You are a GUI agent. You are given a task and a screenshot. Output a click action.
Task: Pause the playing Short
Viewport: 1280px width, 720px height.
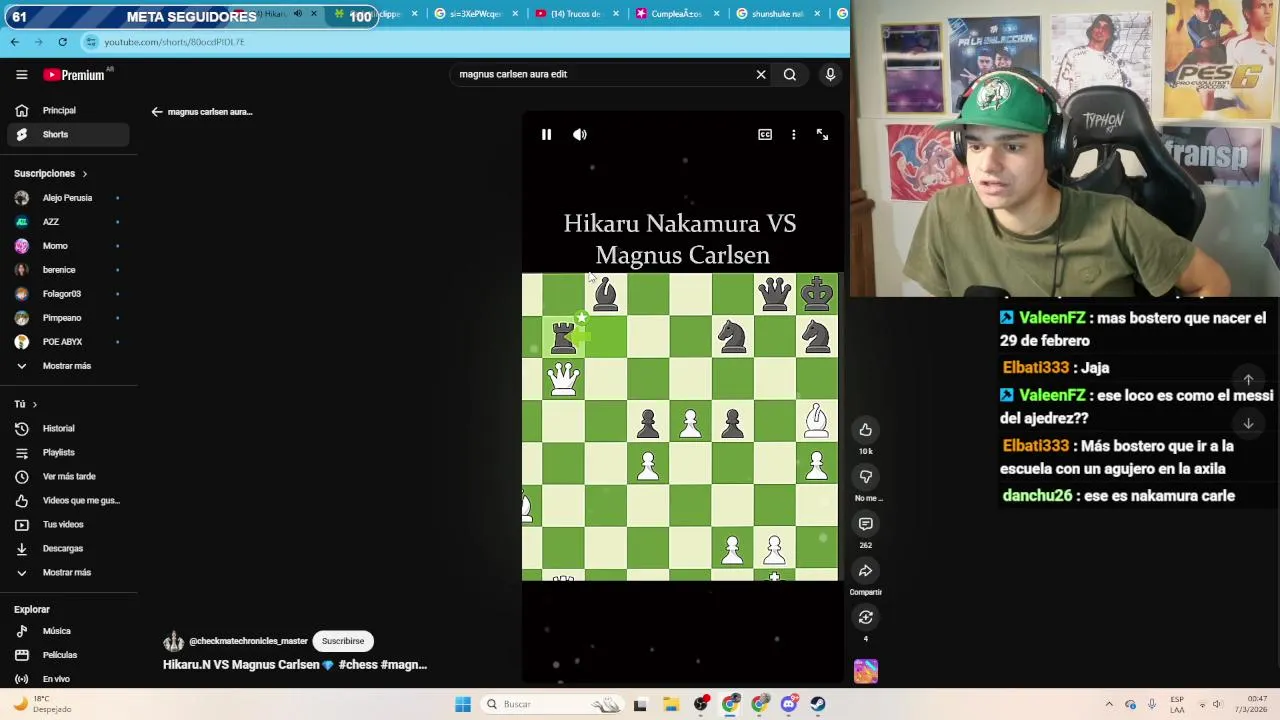click(x=546, y=134)
